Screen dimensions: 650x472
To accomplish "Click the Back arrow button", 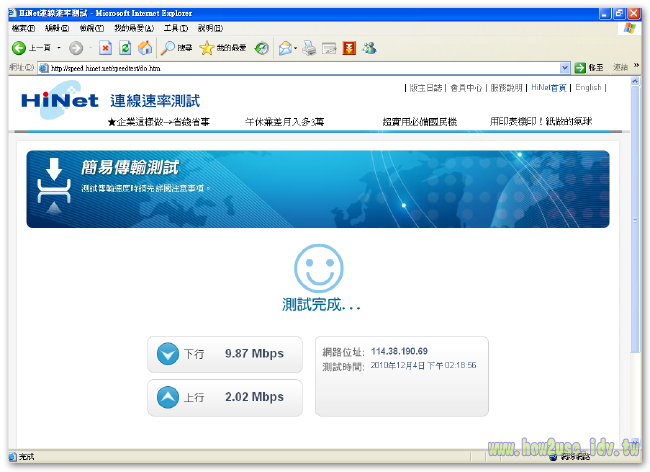I will point(19,48).
